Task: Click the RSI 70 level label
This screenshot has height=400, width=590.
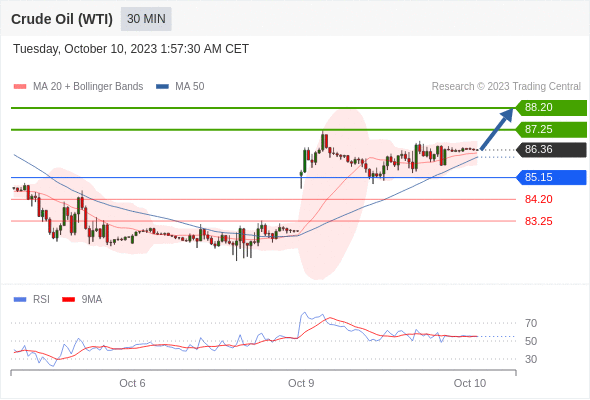Action: click(531, 323)
